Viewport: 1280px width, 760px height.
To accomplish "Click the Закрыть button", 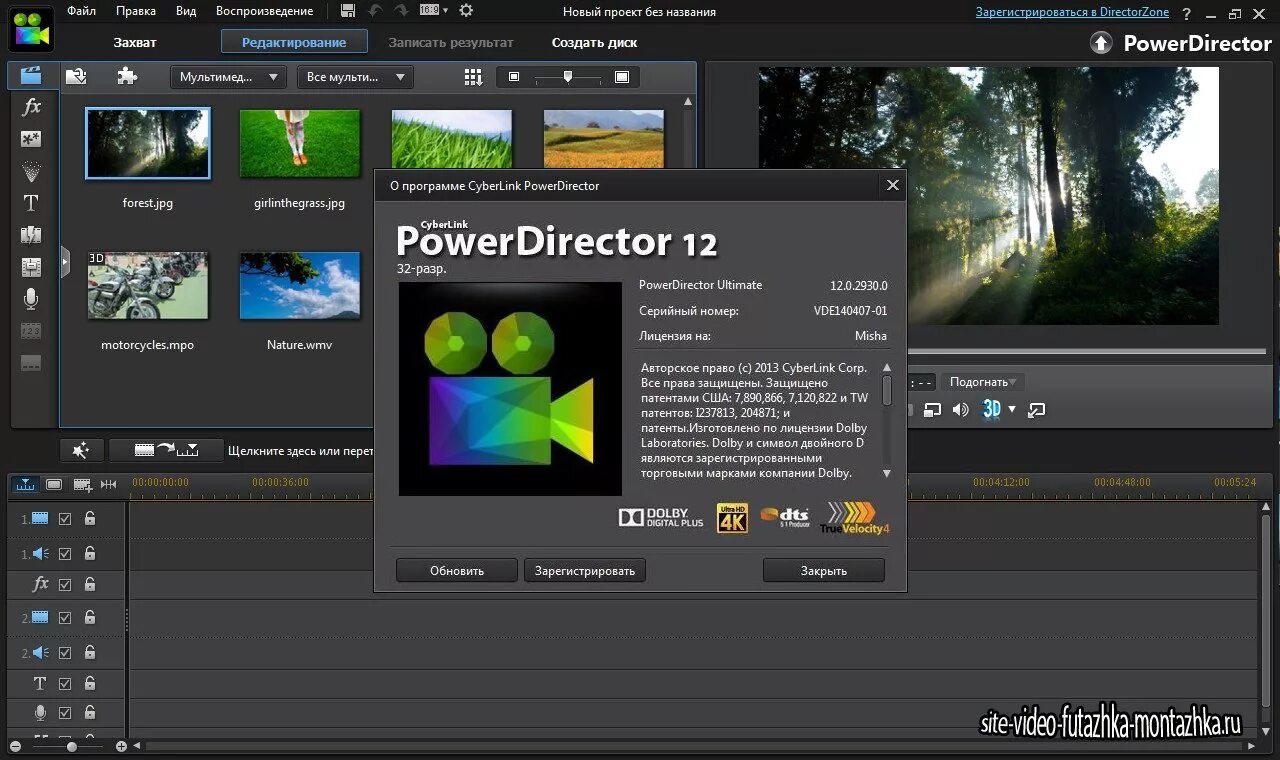I will (824, 570).
